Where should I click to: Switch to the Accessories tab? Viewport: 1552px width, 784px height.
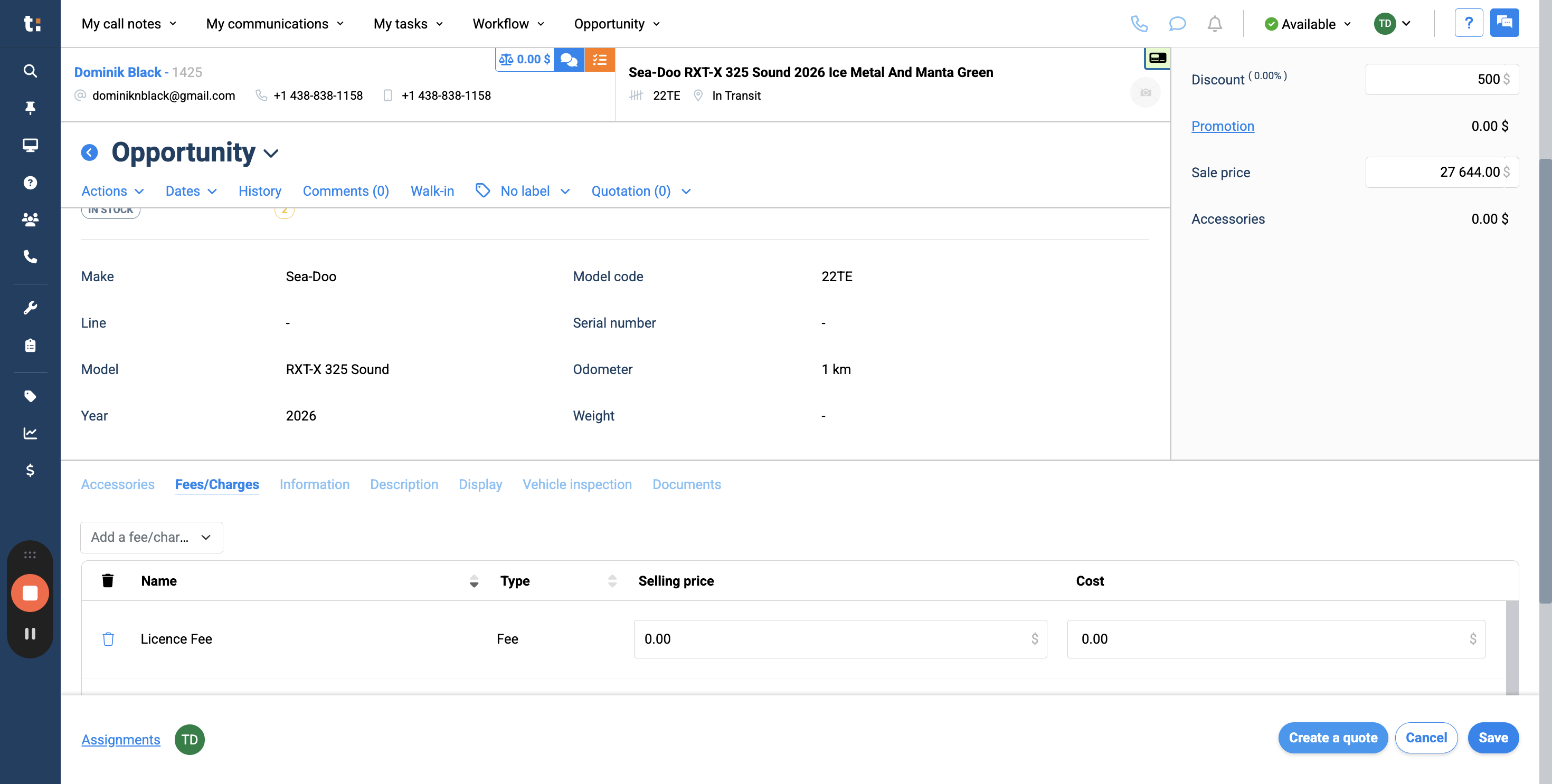click(118, 484)
